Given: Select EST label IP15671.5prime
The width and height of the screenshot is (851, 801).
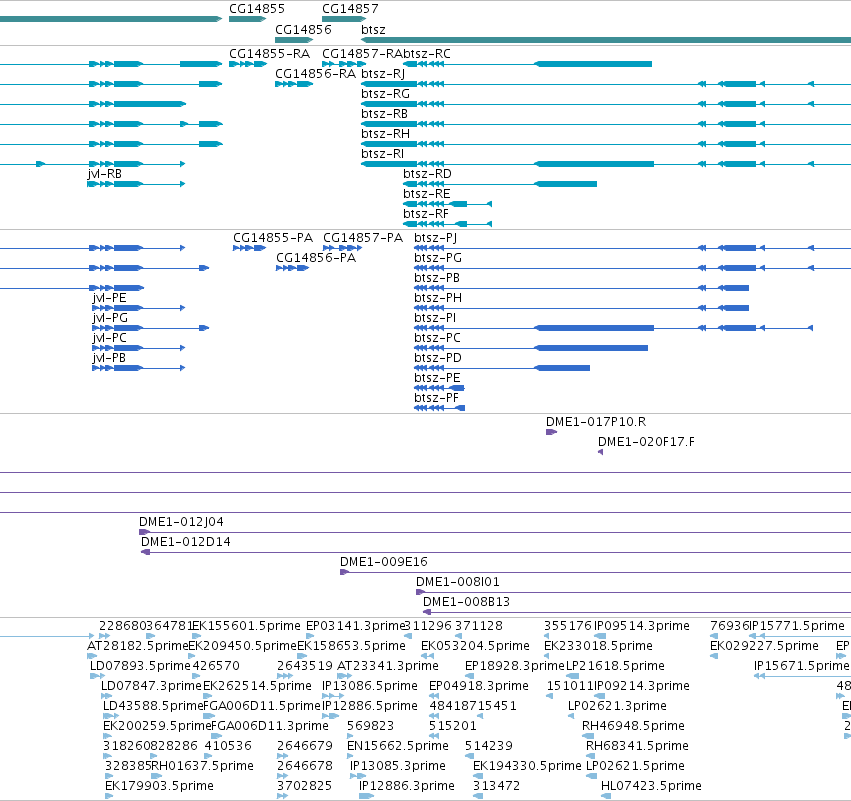Looking at the screenshot, I should pyautogui.click(x=802, y=666).
